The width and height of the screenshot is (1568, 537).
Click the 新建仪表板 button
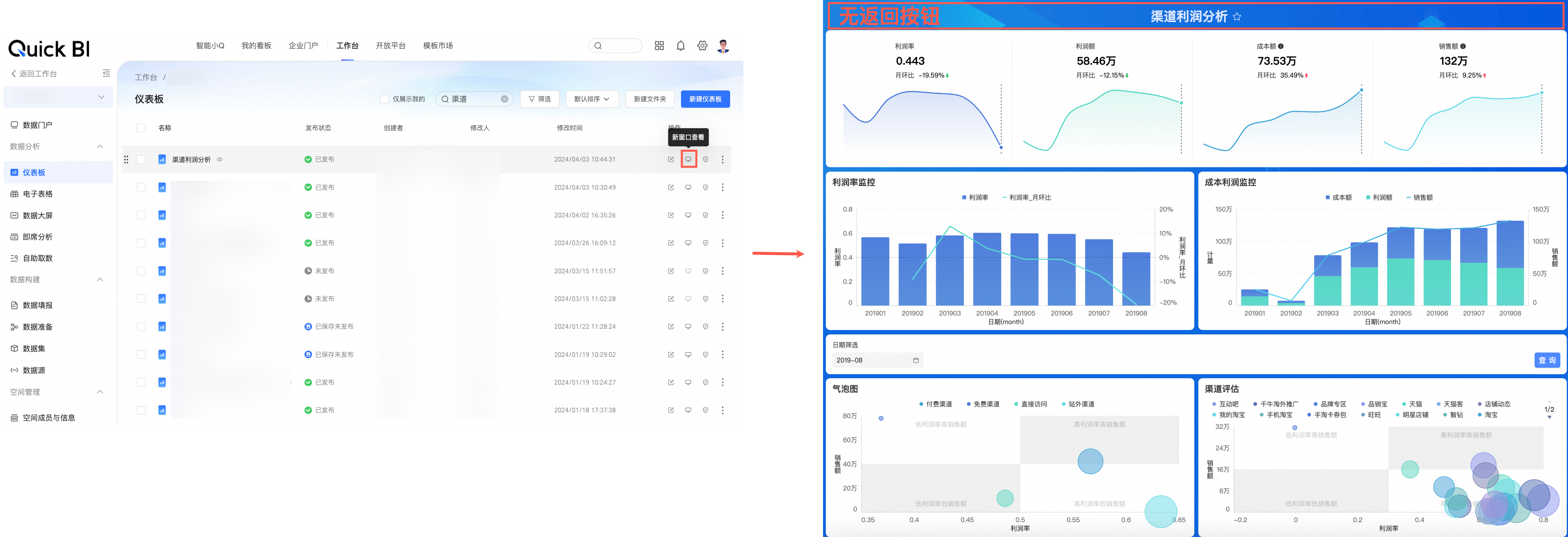click(x=705, y=99)
